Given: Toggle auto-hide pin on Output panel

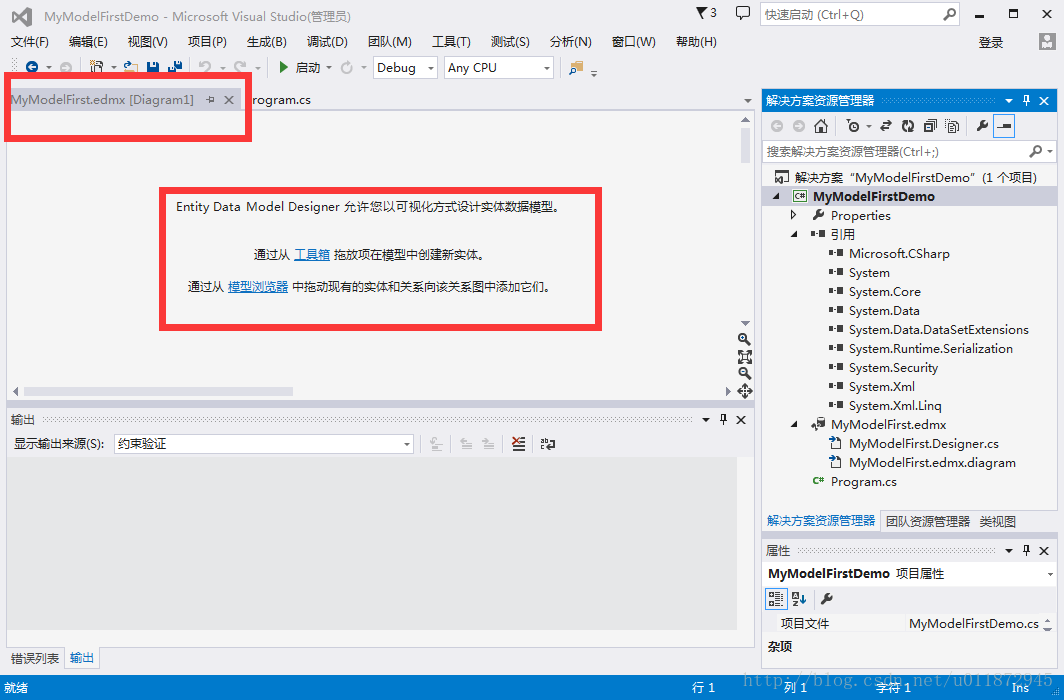Looking at the screenshot, I should coord(723,420).
